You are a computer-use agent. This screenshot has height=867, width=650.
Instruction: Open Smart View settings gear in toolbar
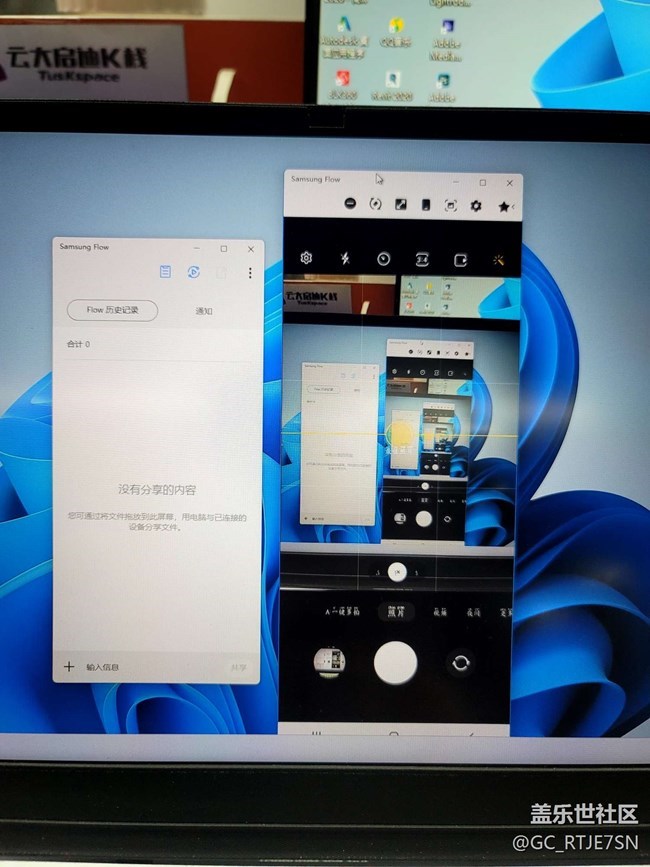point(476,205)
